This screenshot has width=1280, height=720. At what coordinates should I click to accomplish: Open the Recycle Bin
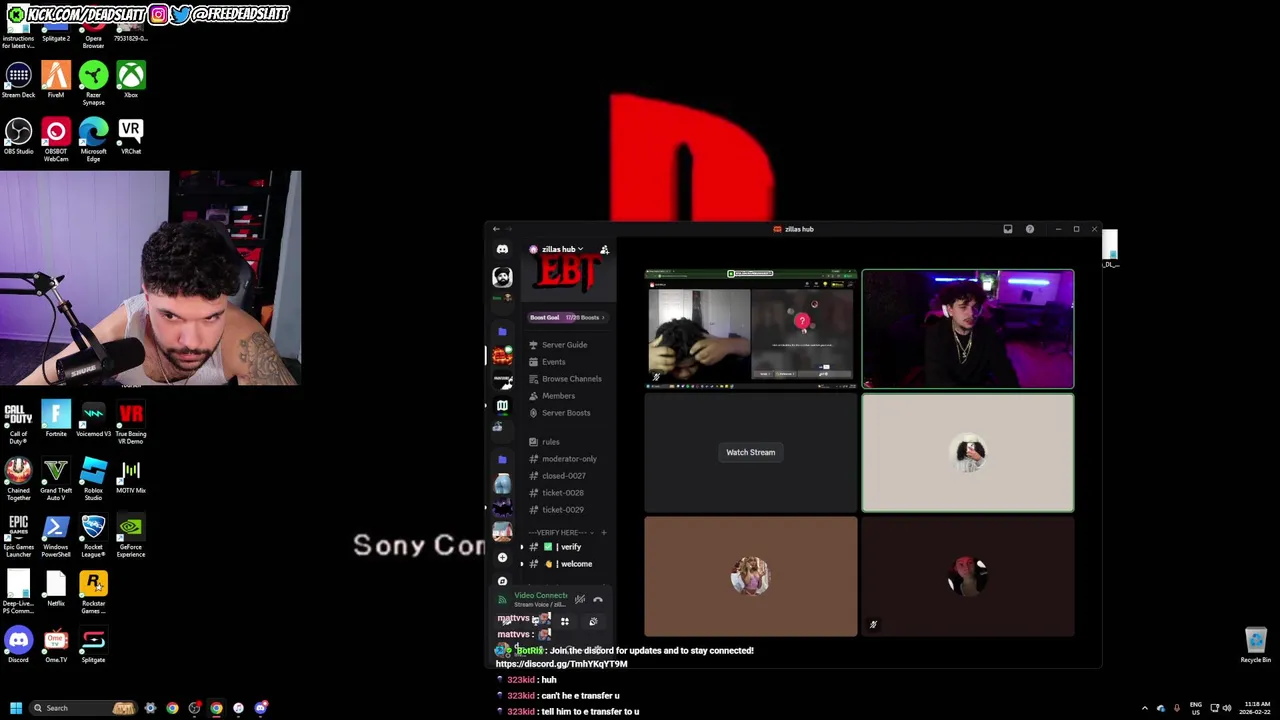pos(1255,645)
